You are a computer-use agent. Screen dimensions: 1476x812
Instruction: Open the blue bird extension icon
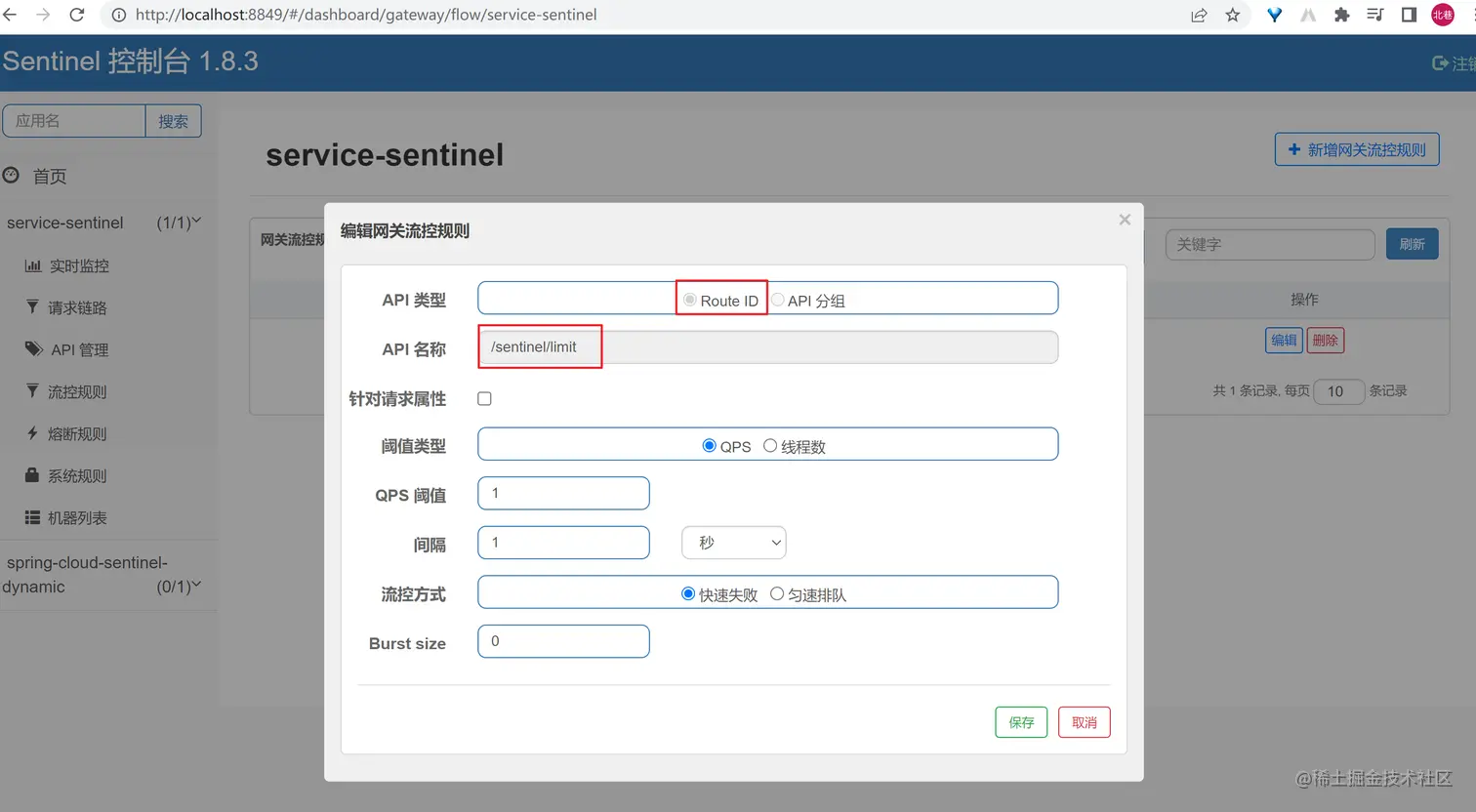click(1275, 15)
